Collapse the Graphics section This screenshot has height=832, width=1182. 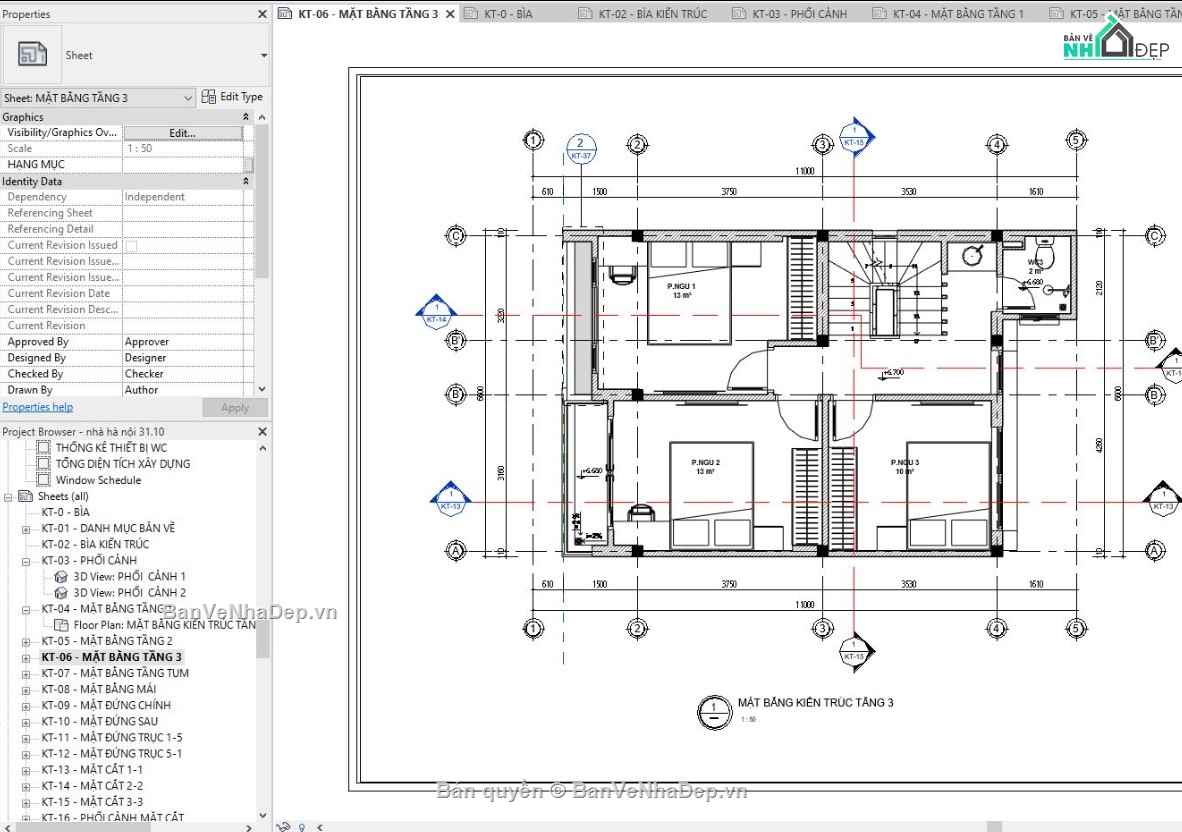point(246,117)
